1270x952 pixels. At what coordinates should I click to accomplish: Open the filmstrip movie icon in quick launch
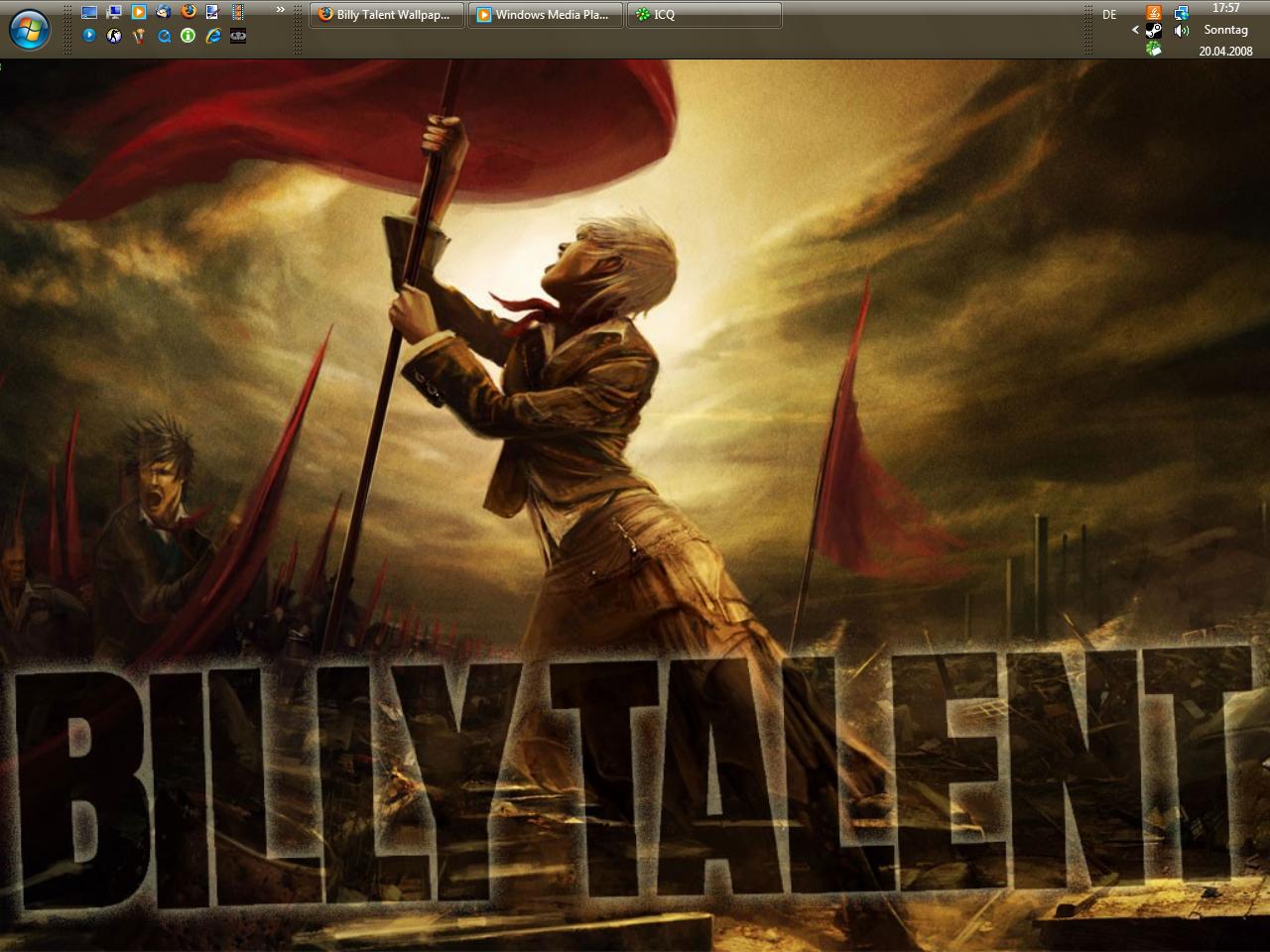pos(237,13)
